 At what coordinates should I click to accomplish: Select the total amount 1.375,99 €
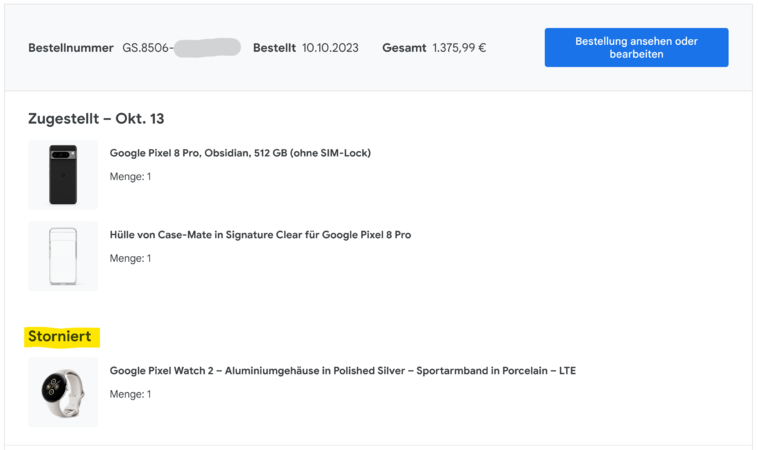[459, 48]
